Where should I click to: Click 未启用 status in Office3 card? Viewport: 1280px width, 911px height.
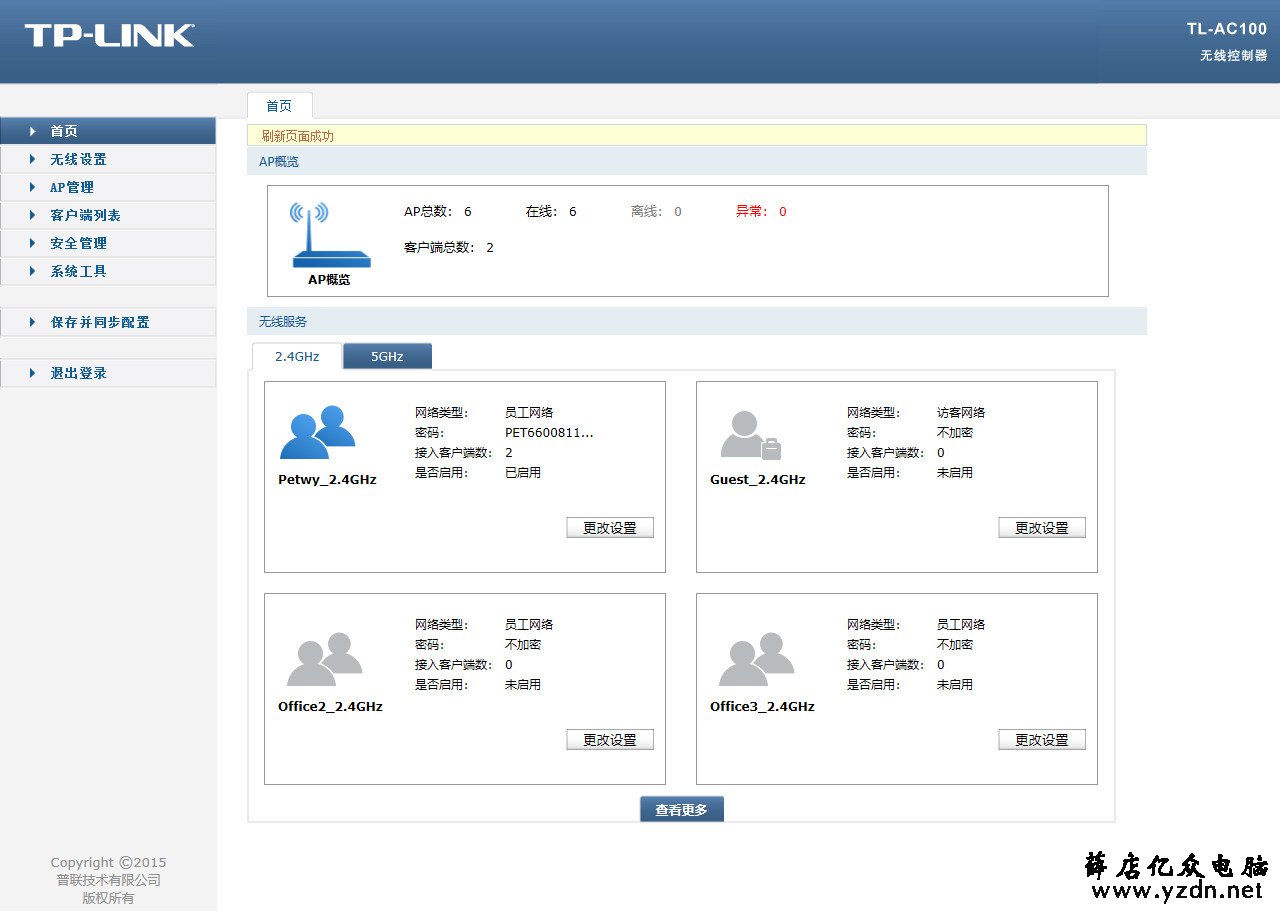pyautogui.click(x=955, y=685)
